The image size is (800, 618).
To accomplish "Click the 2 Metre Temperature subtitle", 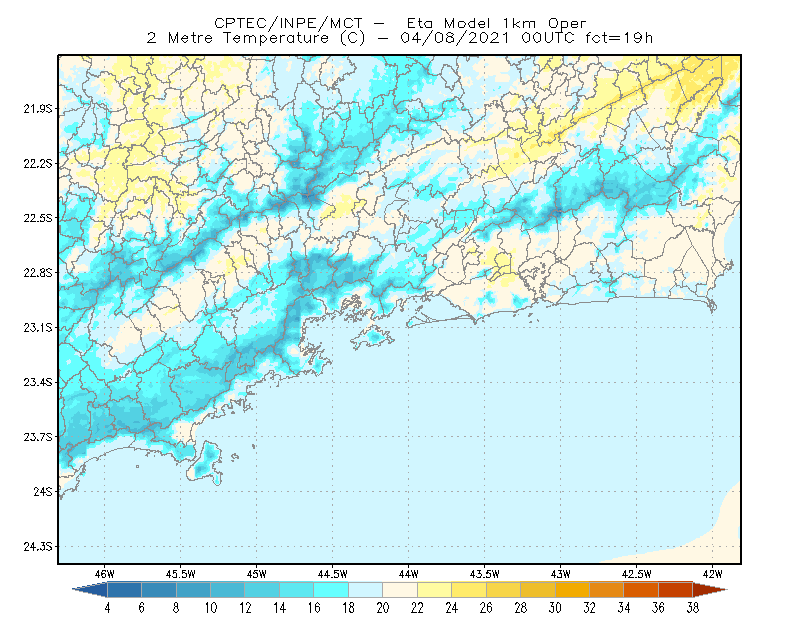I will [x=400, y=38].
